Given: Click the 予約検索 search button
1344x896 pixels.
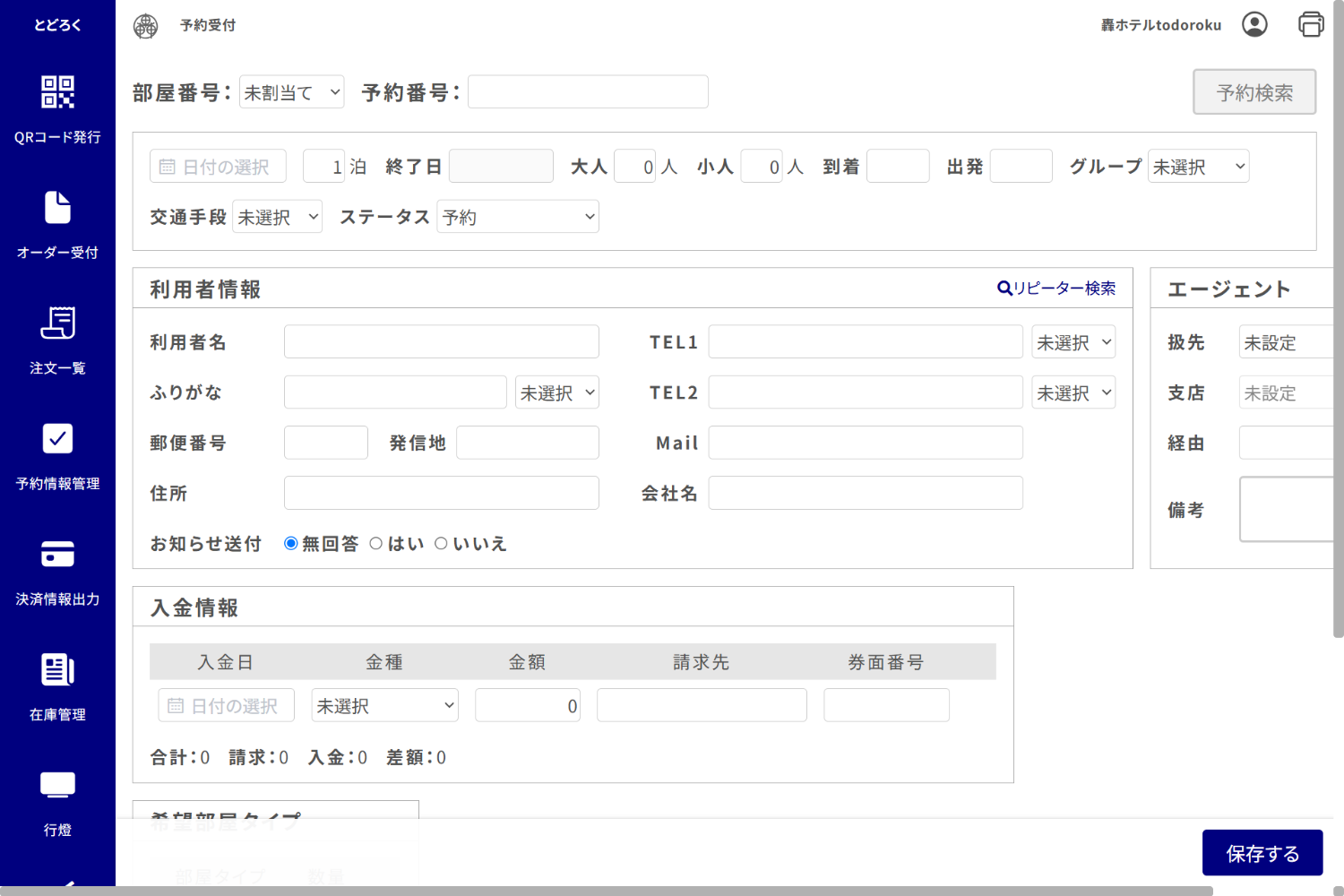Looking at the screenshot, I should [x=1254, y=91].
